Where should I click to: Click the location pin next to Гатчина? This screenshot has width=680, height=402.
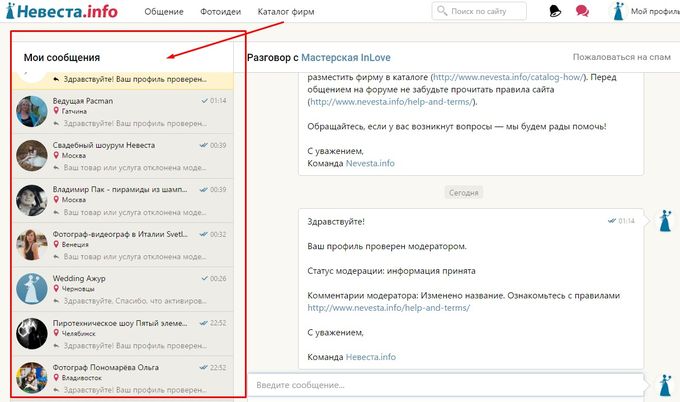click(x=56, y=111)
